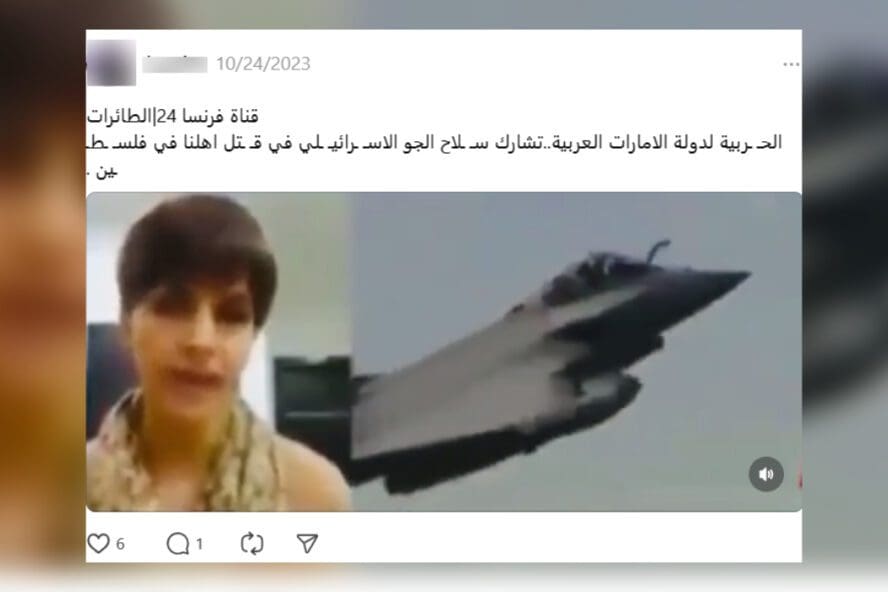
Task: Select the second line about الامارات العربية
Action: click(x=434, y=143)
